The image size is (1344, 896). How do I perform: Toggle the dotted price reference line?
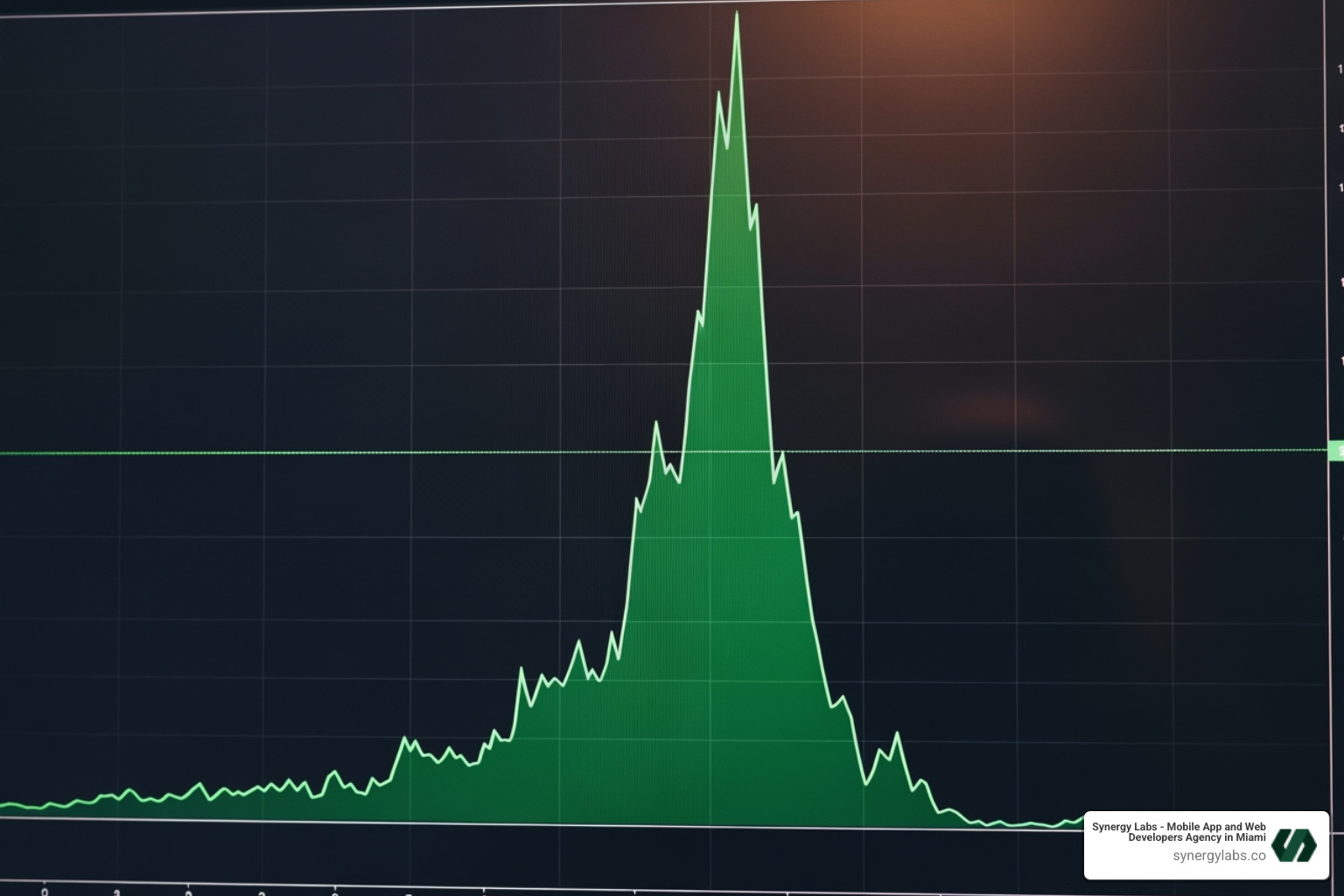[350, 451]
